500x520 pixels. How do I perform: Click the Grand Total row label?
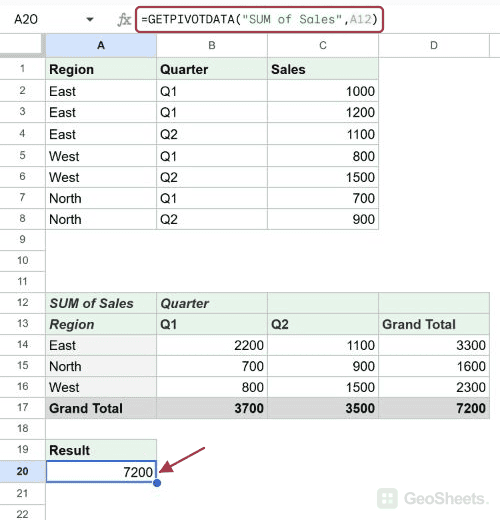[x=101, y=408]
